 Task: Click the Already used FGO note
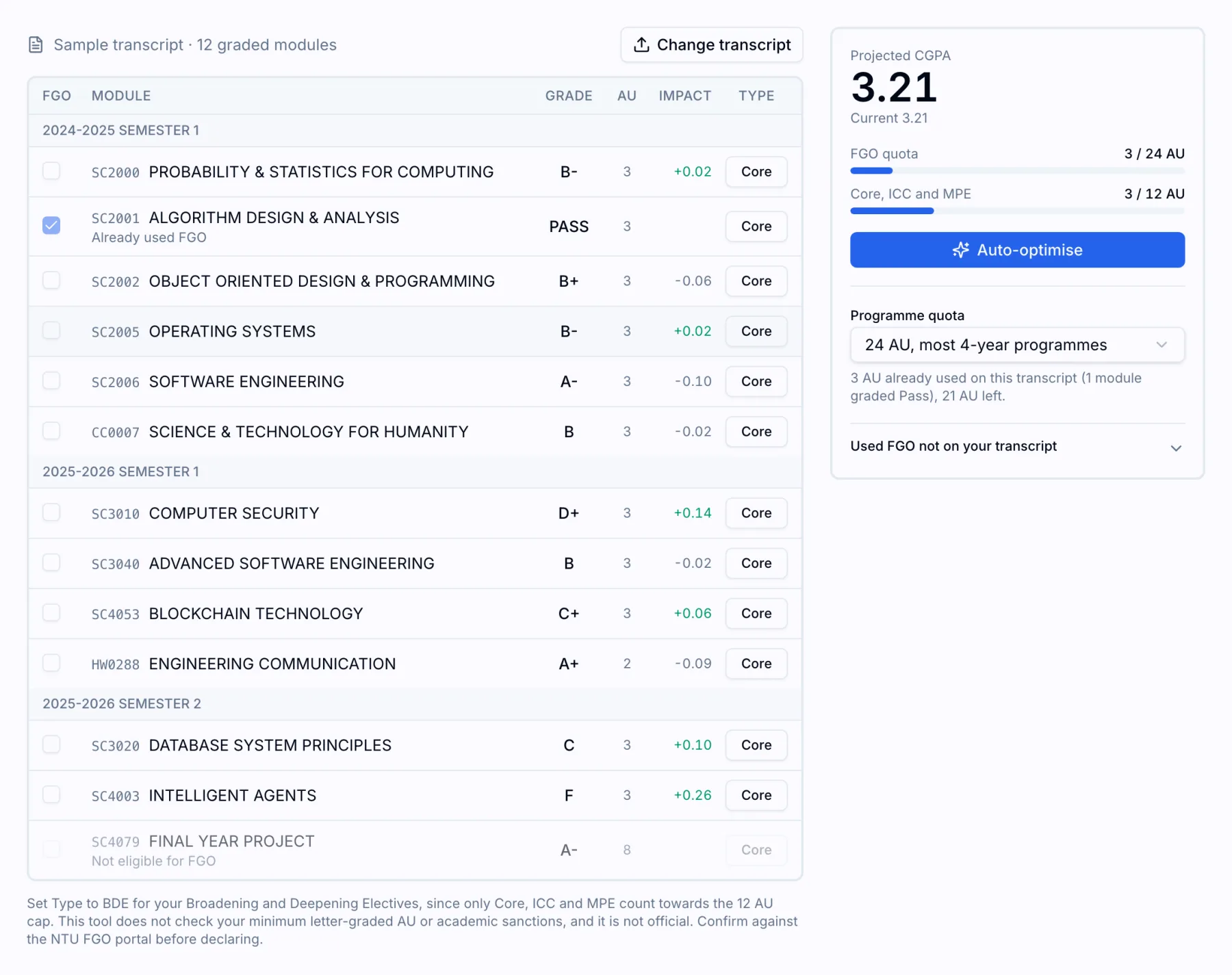149,237
